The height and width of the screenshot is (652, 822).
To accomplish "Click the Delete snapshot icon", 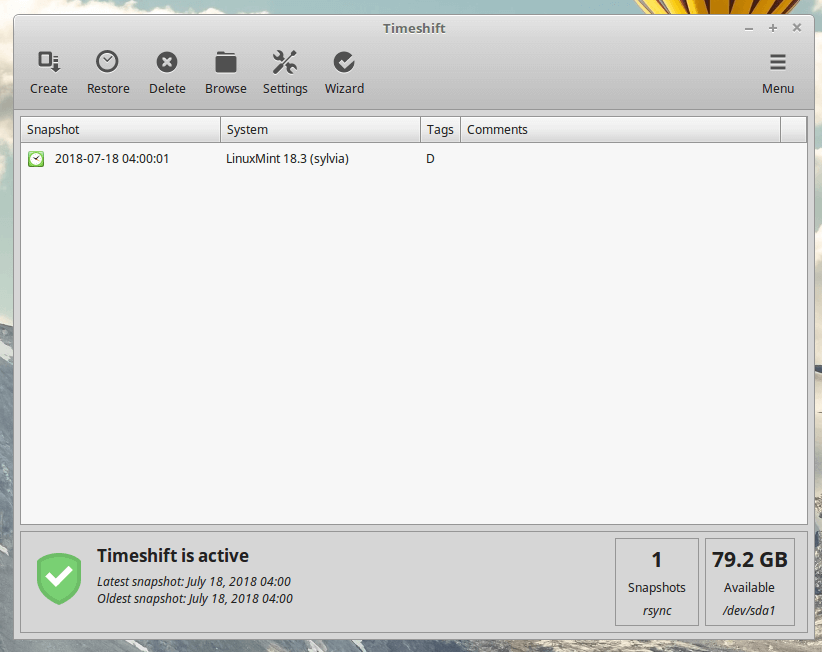I will 167,62.
